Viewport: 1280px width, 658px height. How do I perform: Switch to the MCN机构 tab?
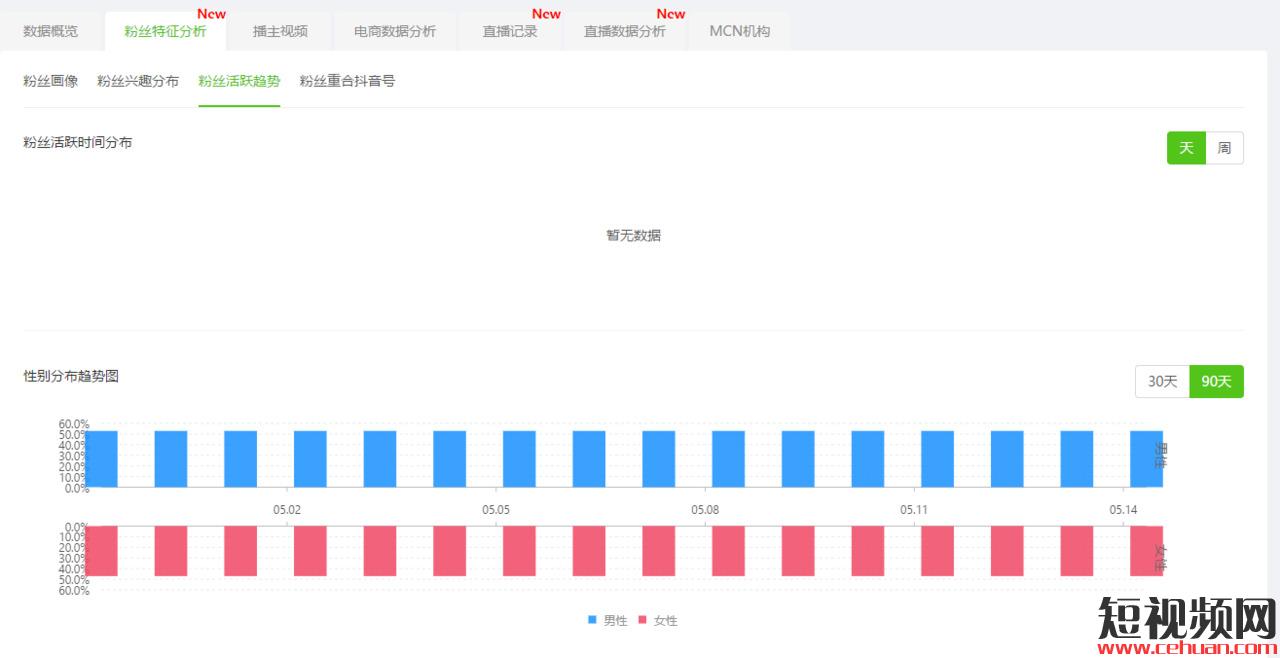point(740,31)
